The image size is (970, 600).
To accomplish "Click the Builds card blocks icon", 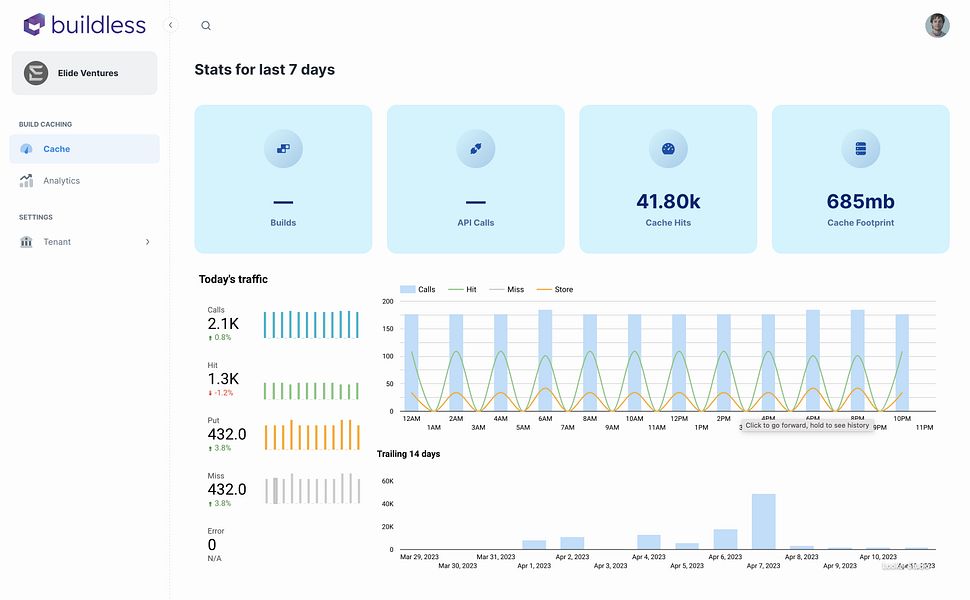I will coord(283,148).
